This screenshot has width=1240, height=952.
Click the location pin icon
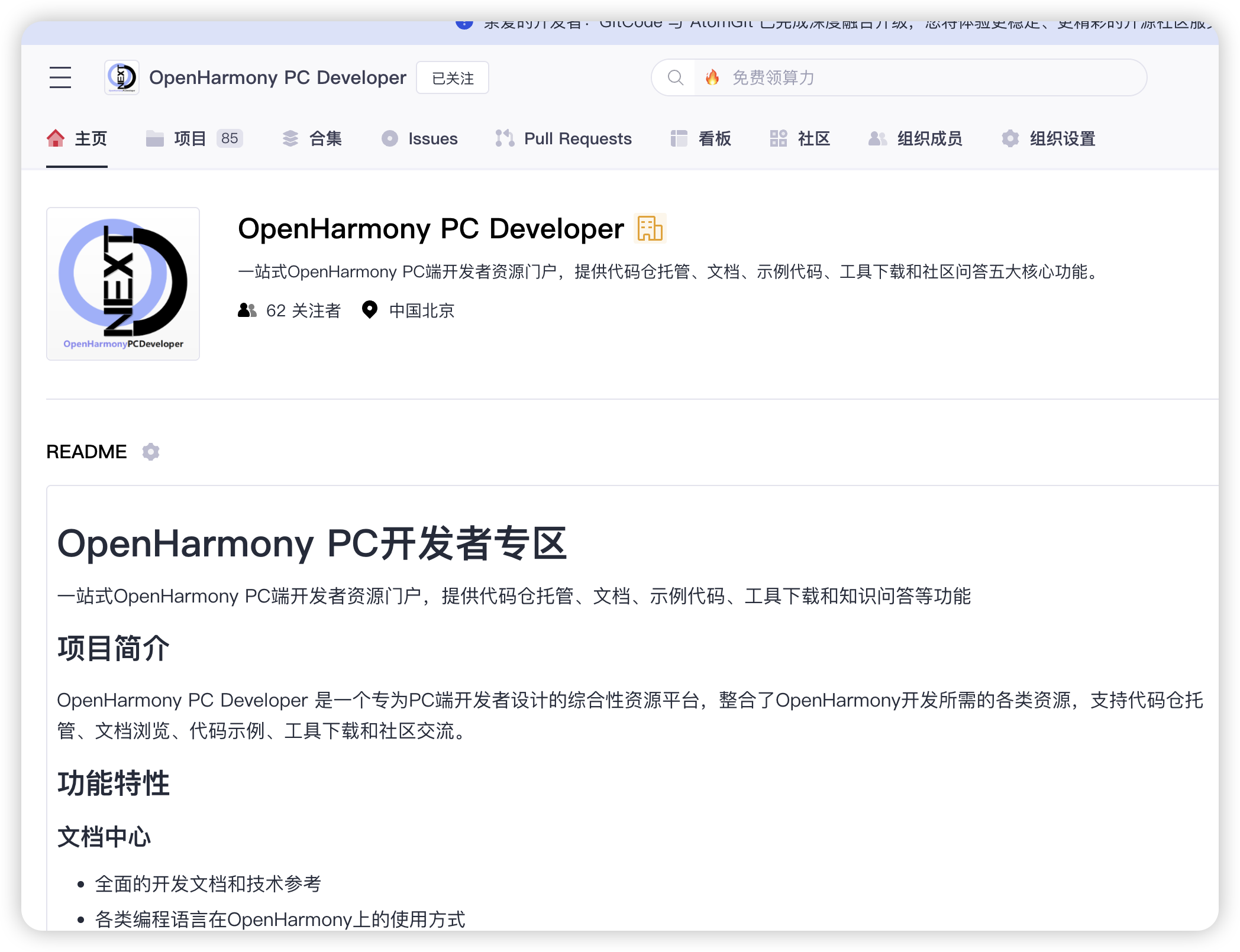click(x=370, y=310)
